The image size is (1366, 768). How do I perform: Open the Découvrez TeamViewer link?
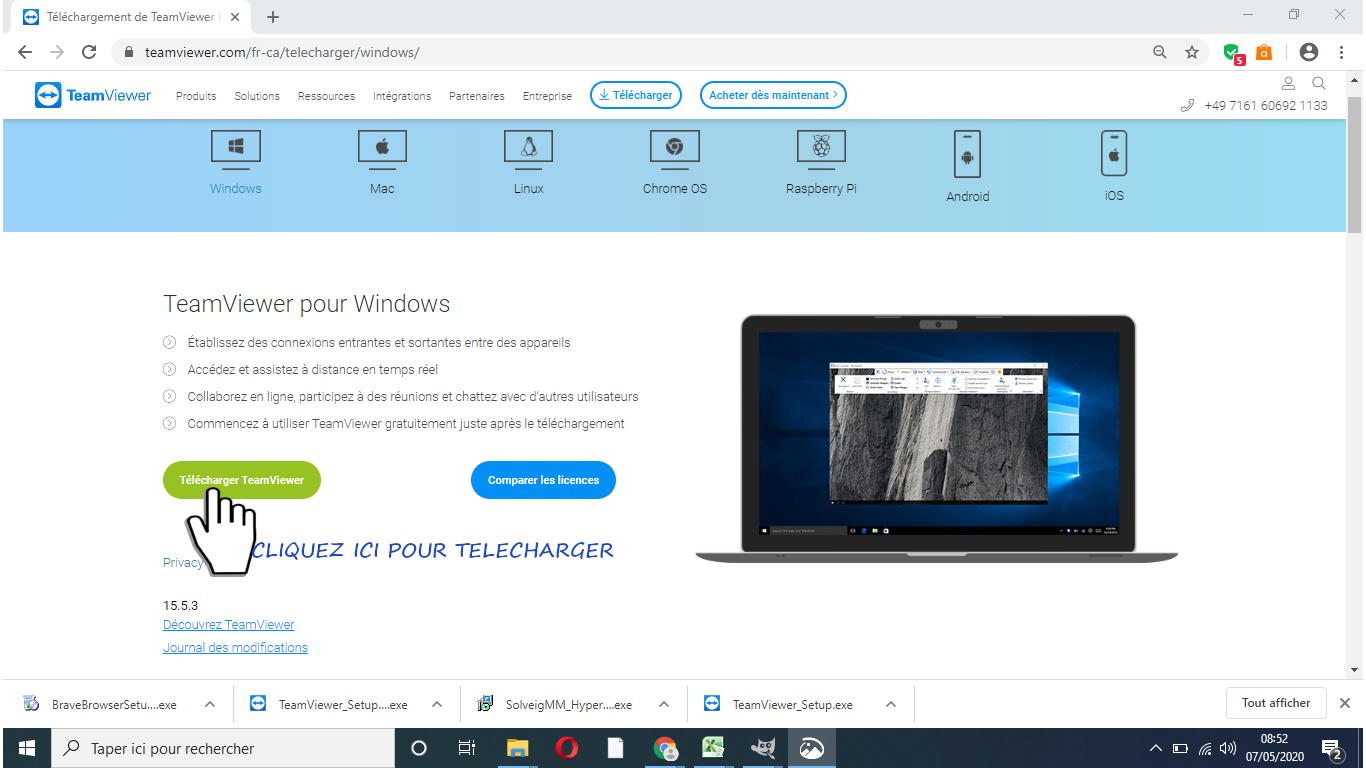pos(229,625)
